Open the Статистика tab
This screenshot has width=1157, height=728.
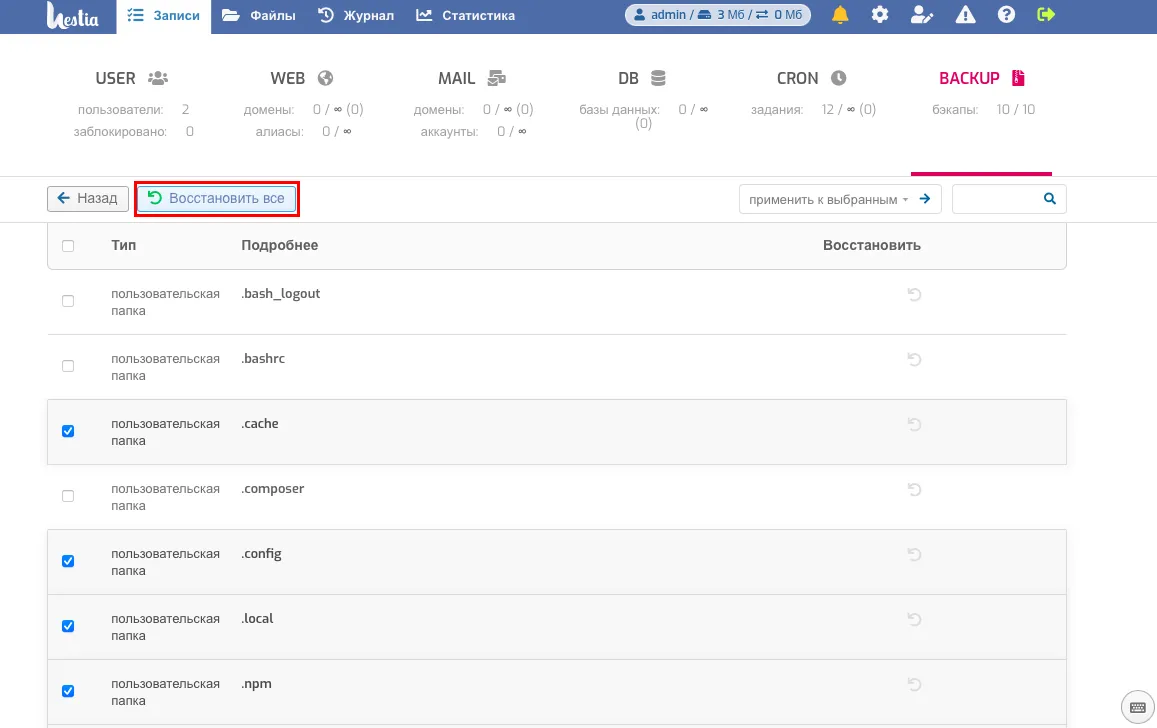point(465,15)
